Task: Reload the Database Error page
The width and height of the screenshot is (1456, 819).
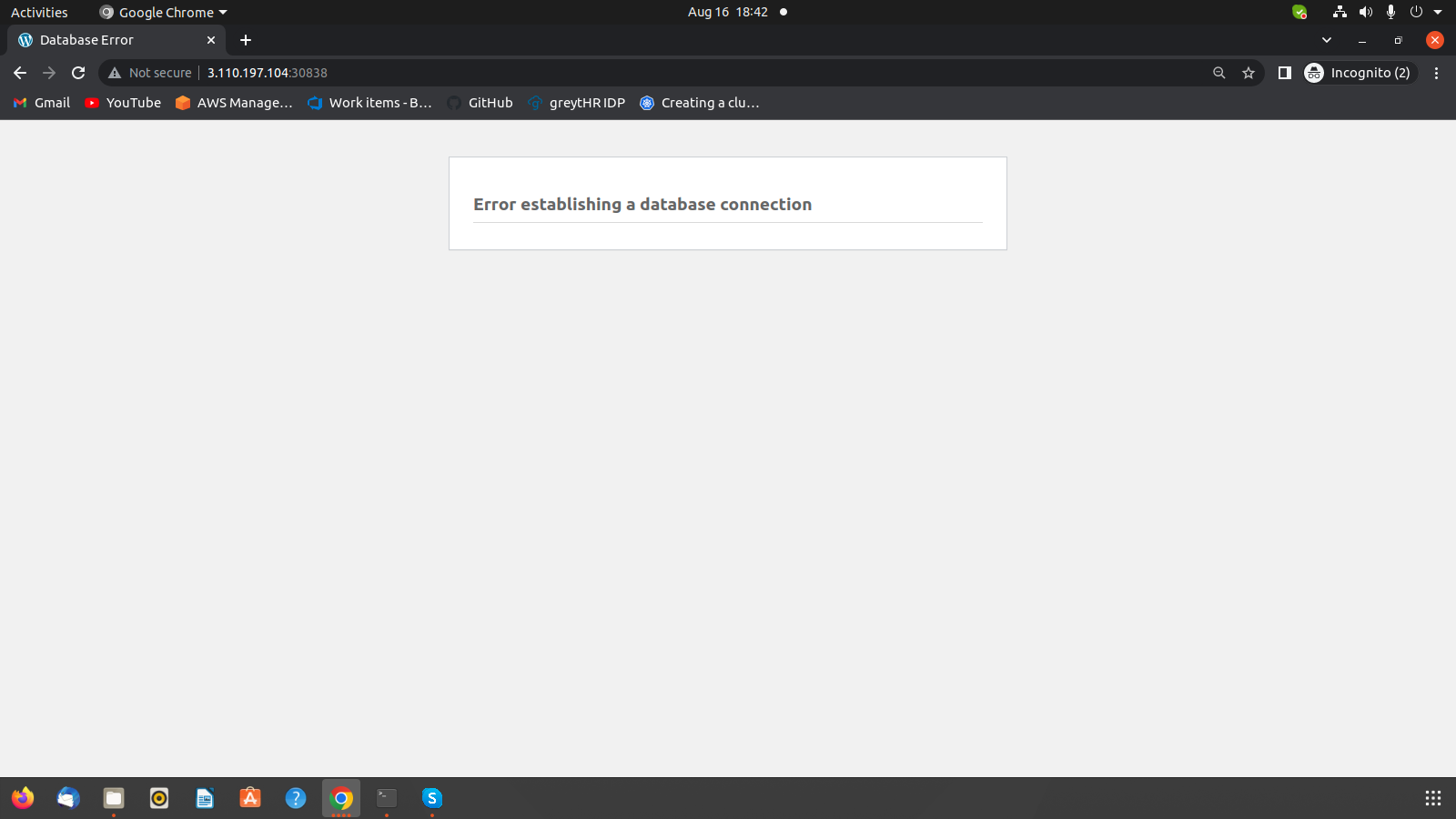Action: [78, 73]
